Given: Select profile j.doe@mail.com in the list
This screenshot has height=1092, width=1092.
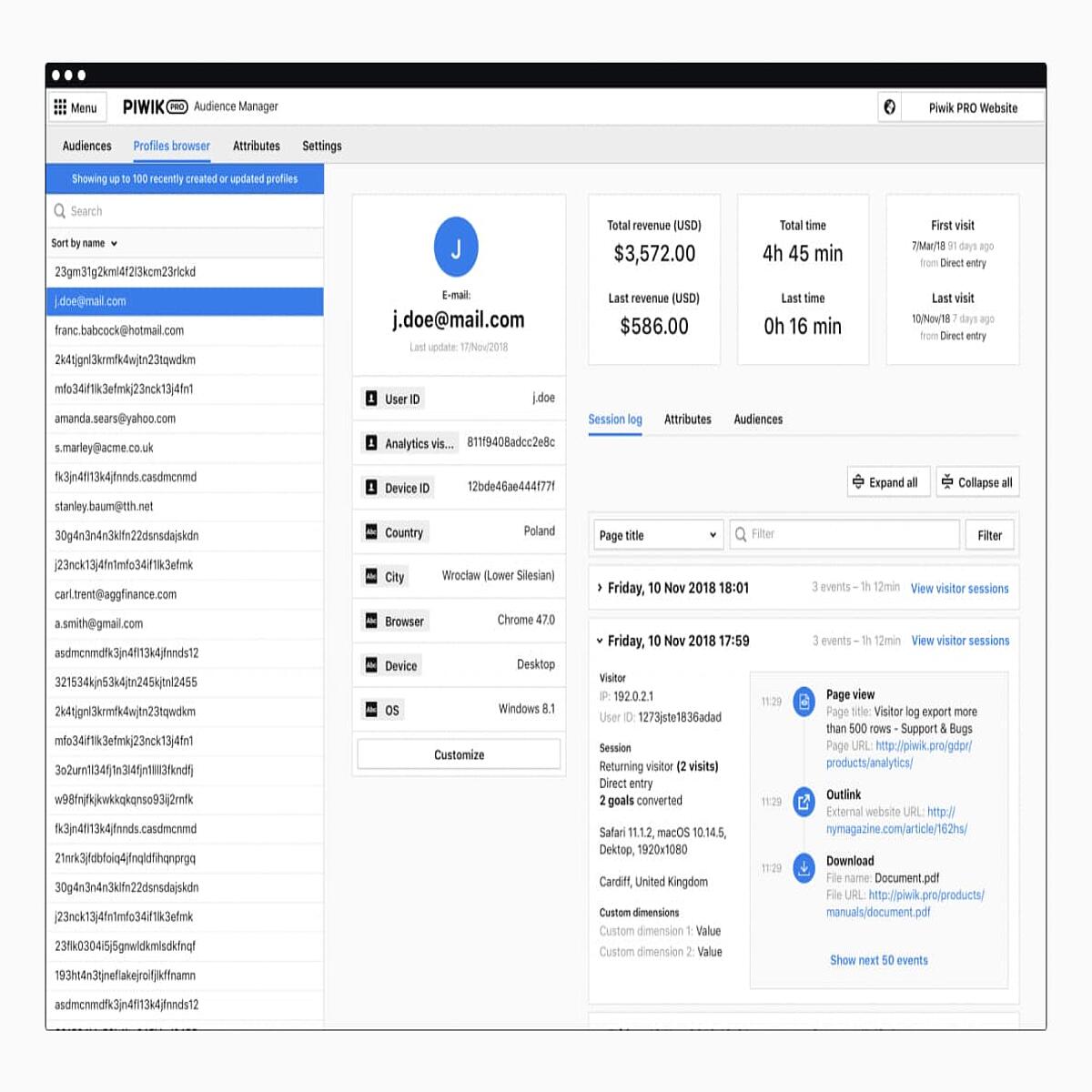Looking at the screenshot, I should click(185, 301).
